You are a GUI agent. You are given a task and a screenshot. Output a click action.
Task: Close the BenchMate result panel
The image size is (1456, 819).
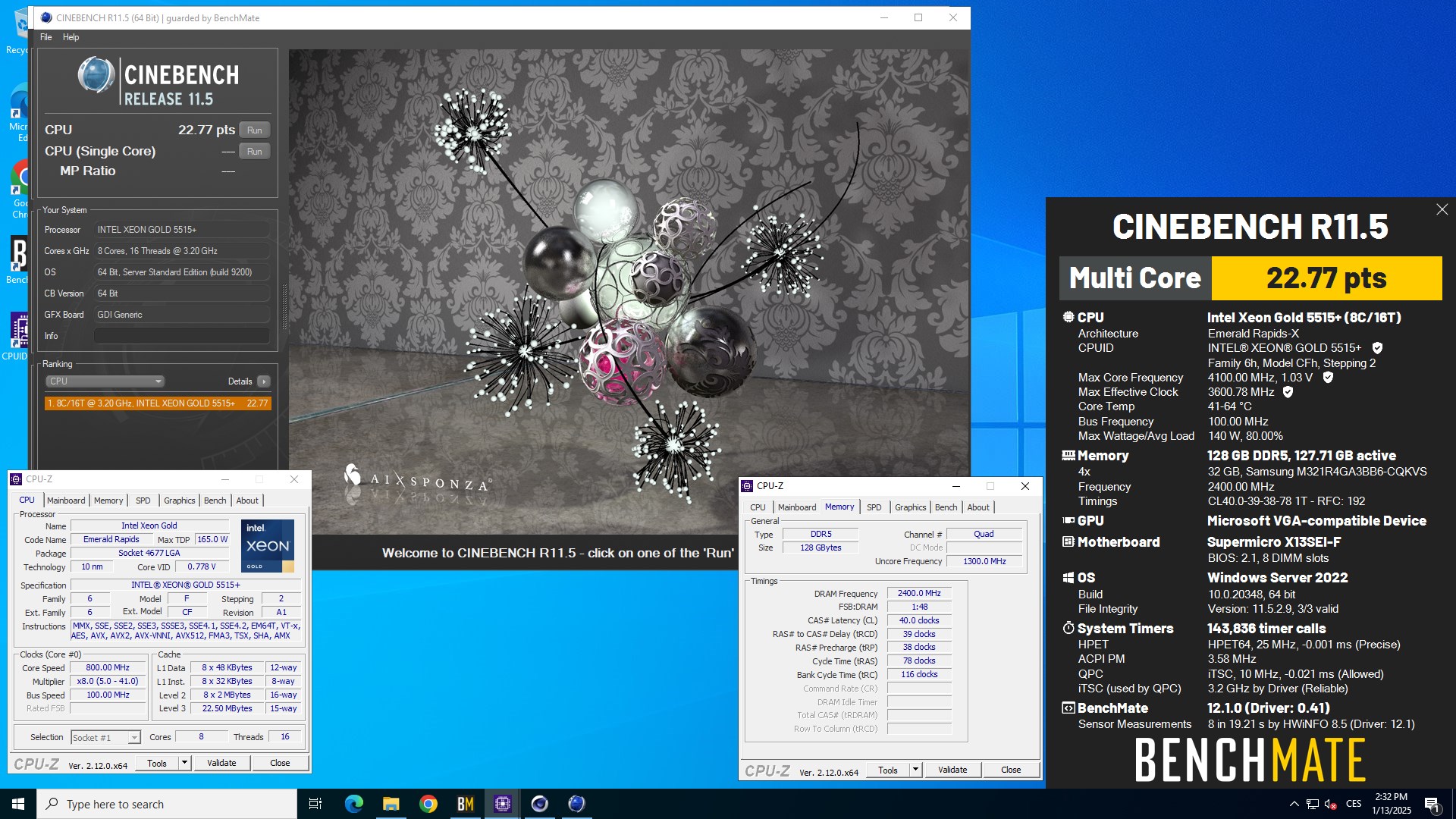pos(1442,209)
